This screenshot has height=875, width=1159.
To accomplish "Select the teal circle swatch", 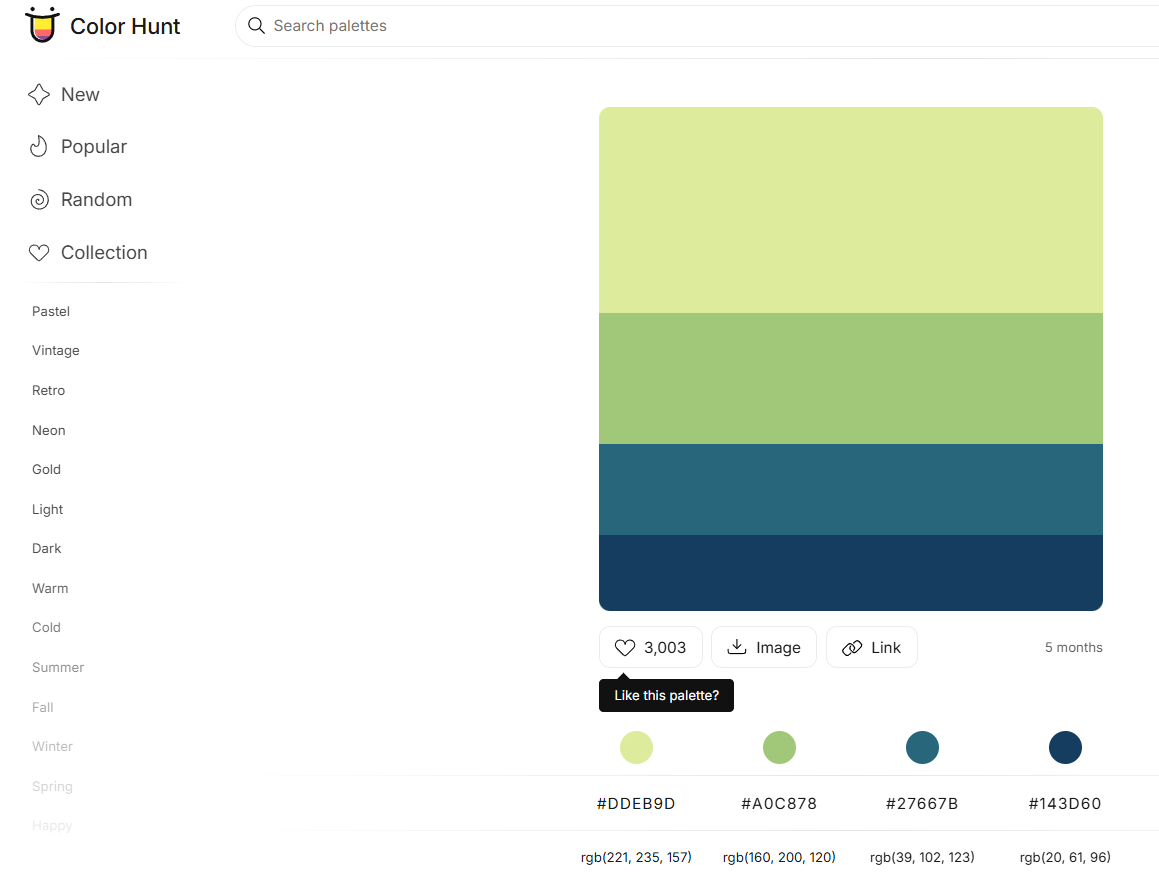I will [x=922, y=747].
